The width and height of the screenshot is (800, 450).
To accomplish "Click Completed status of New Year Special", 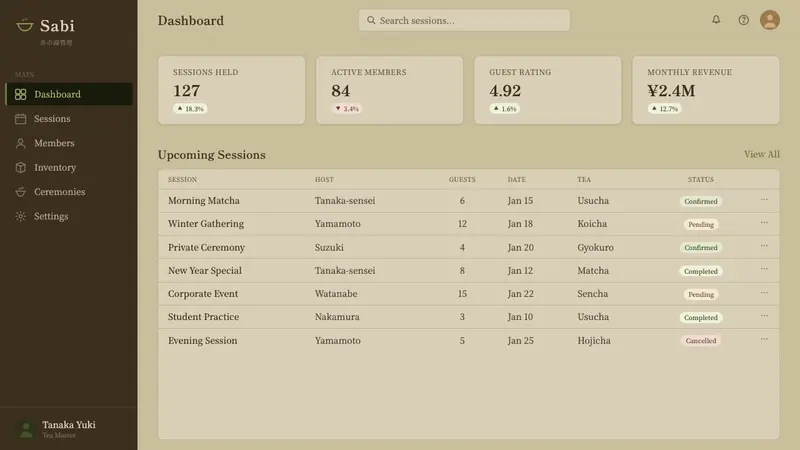I will (x=701, y=271).
